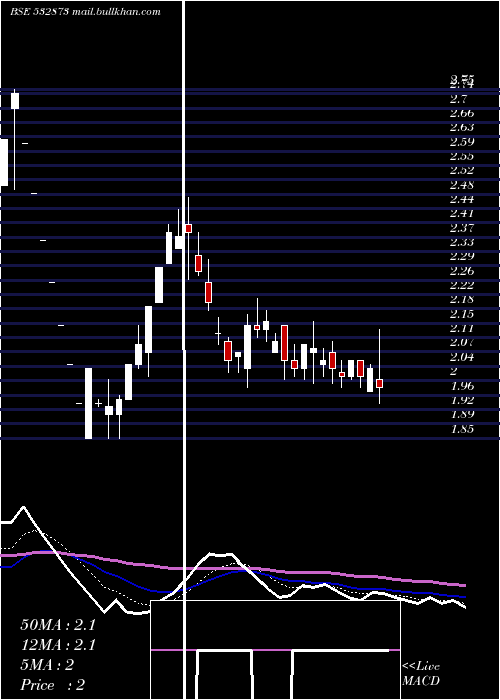Screen dimensions: 500x700
Task: Select the 2.66 price axis label
Action: point(462,113)
